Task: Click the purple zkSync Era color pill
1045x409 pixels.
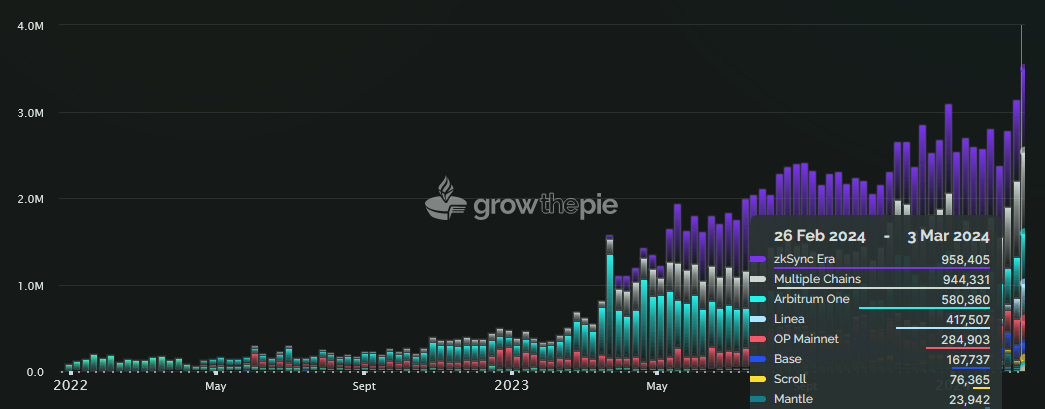Action: pyautogui.click(x=758, y=259)
